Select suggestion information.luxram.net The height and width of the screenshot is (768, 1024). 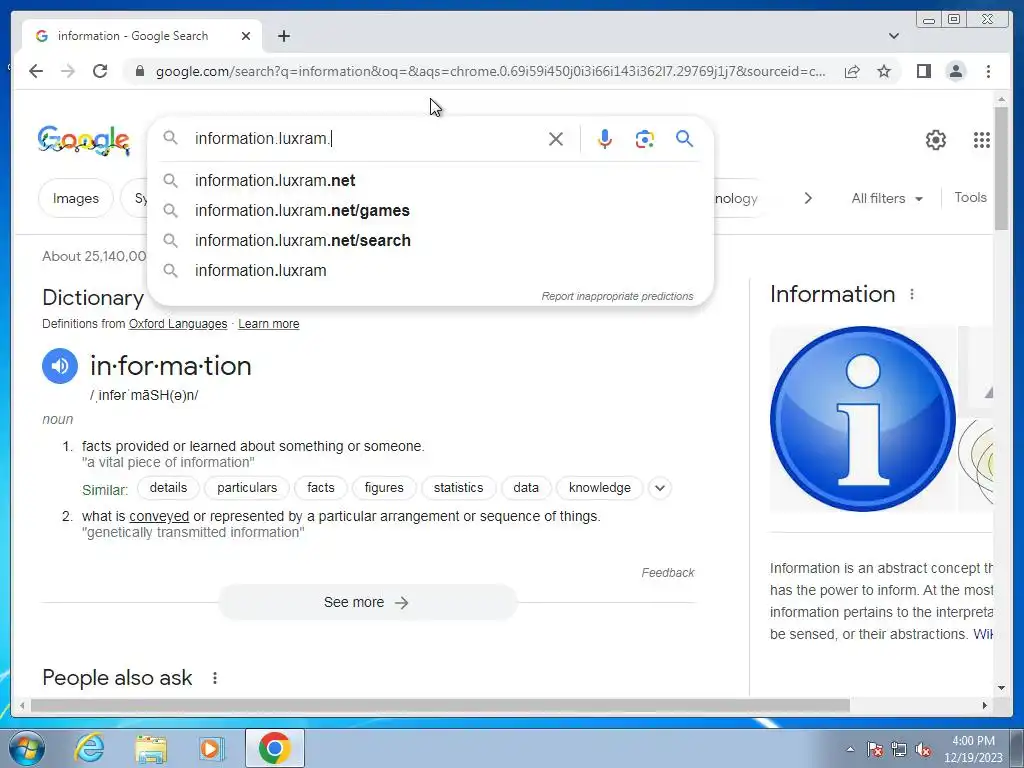tap(431, 180)
